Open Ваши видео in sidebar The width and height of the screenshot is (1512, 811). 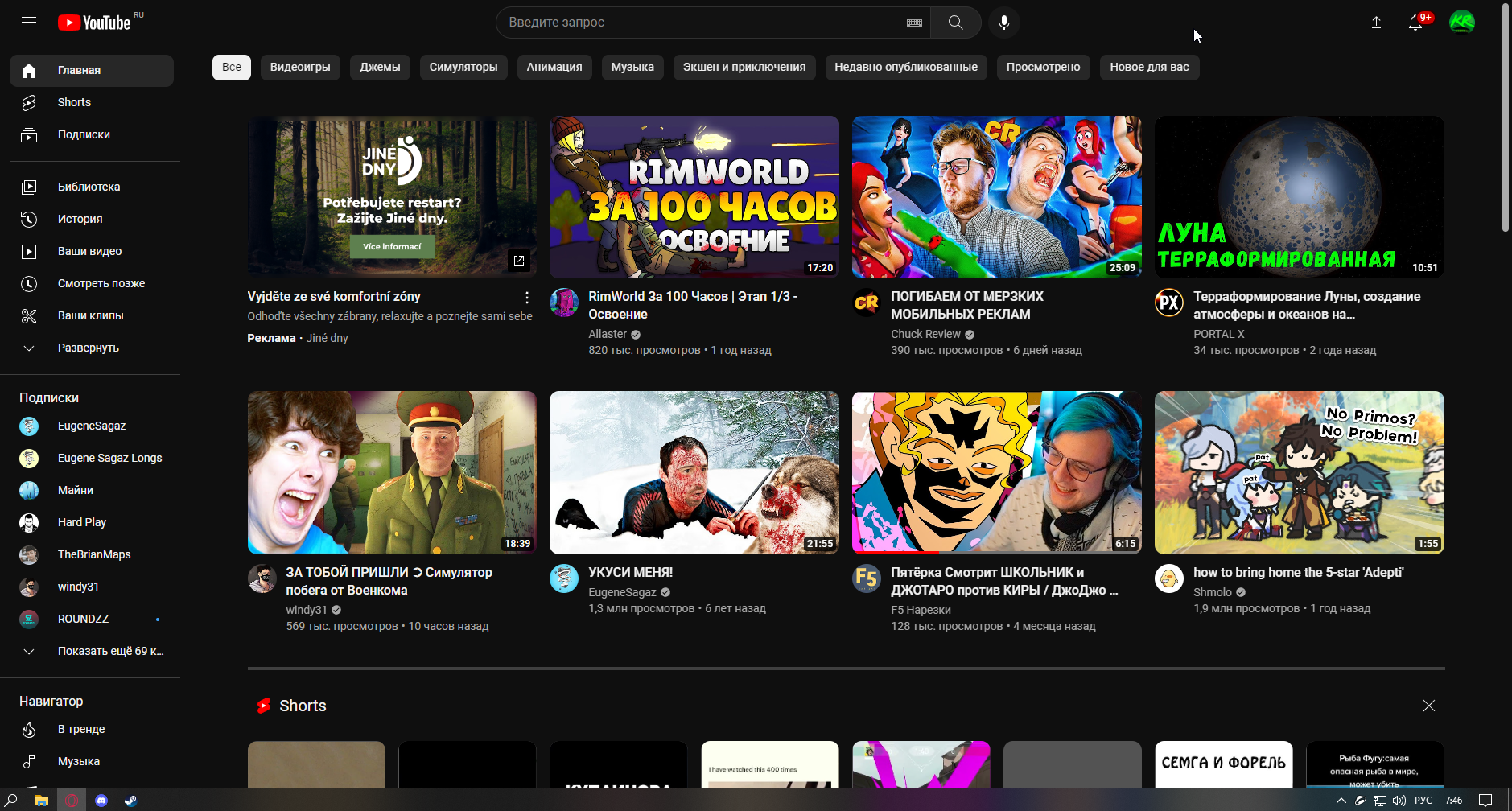click(x=92, y=251)
